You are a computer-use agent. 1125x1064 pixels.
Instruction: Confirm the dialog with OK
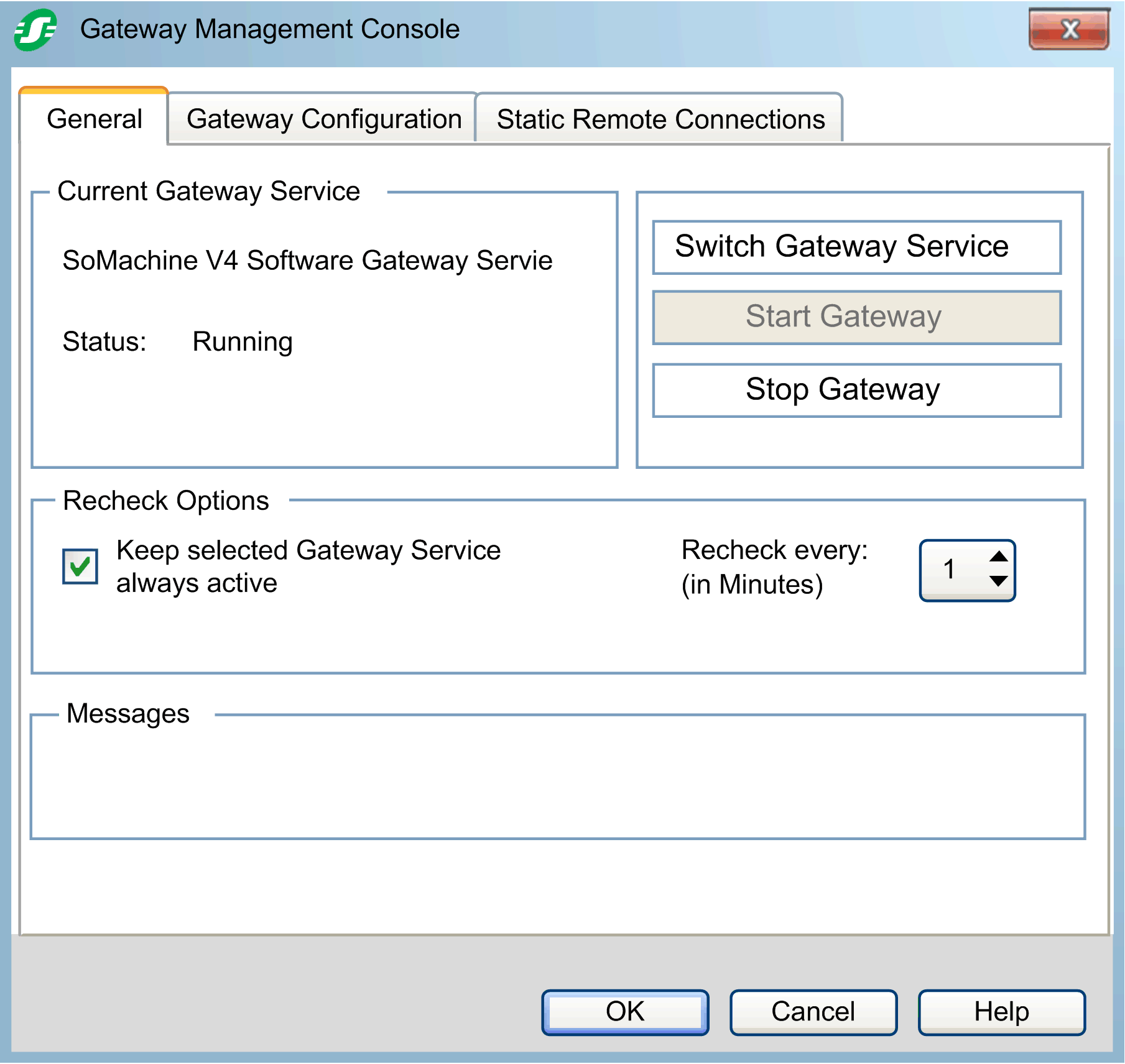coord(625,1012)
